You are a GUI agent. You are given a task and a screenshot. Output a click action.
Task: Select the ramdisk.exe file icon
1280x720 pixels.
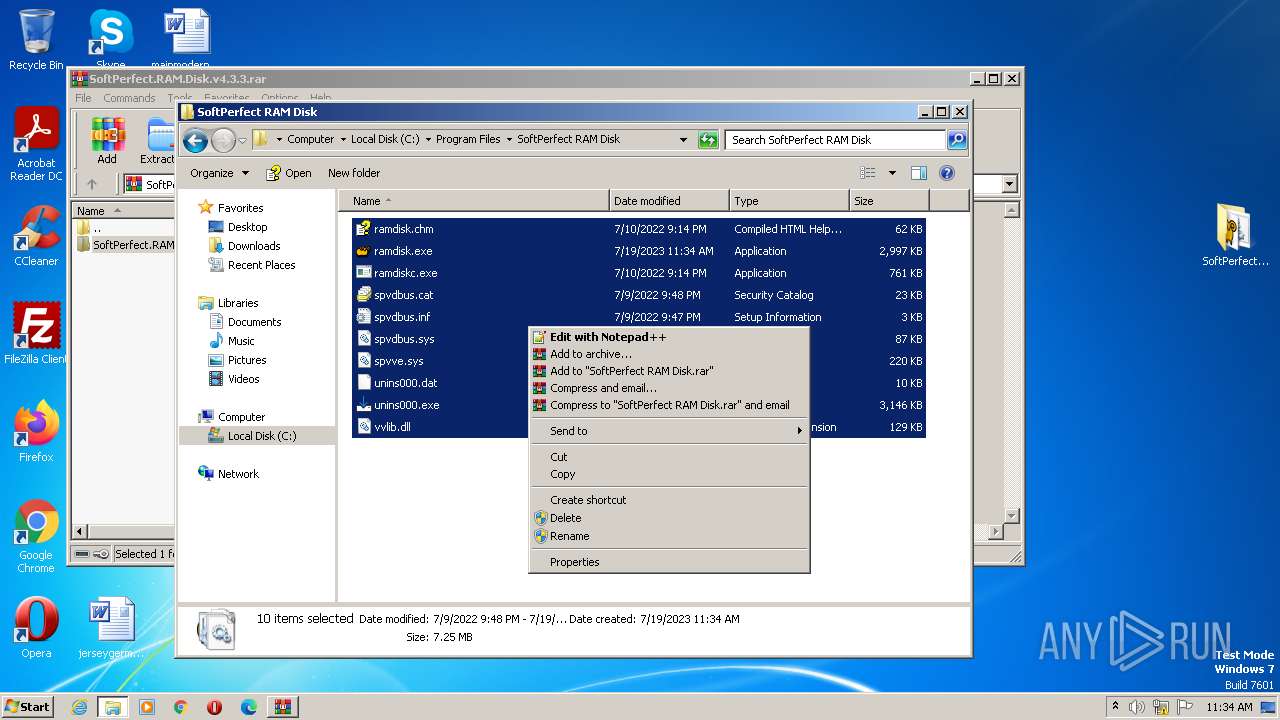point(364,251)
